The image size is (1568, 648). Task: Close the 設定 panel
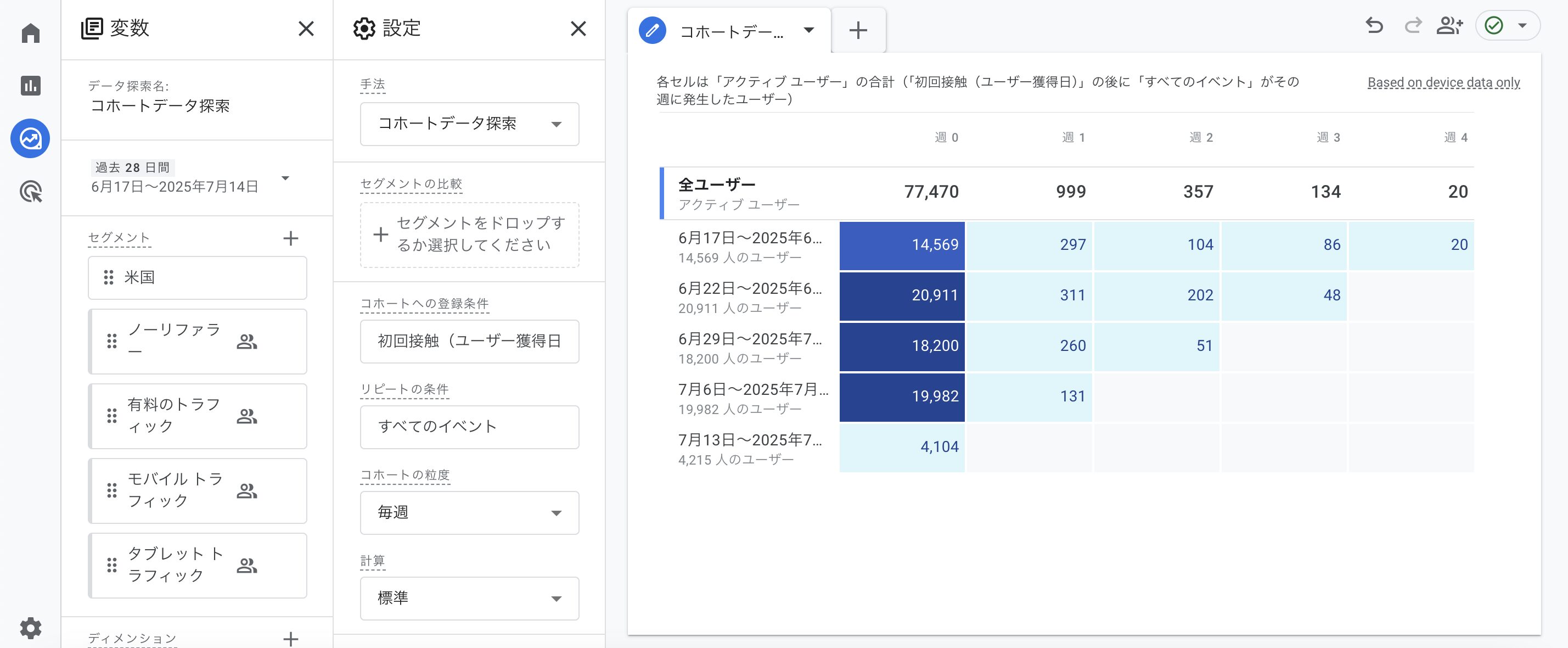(578, 29)
